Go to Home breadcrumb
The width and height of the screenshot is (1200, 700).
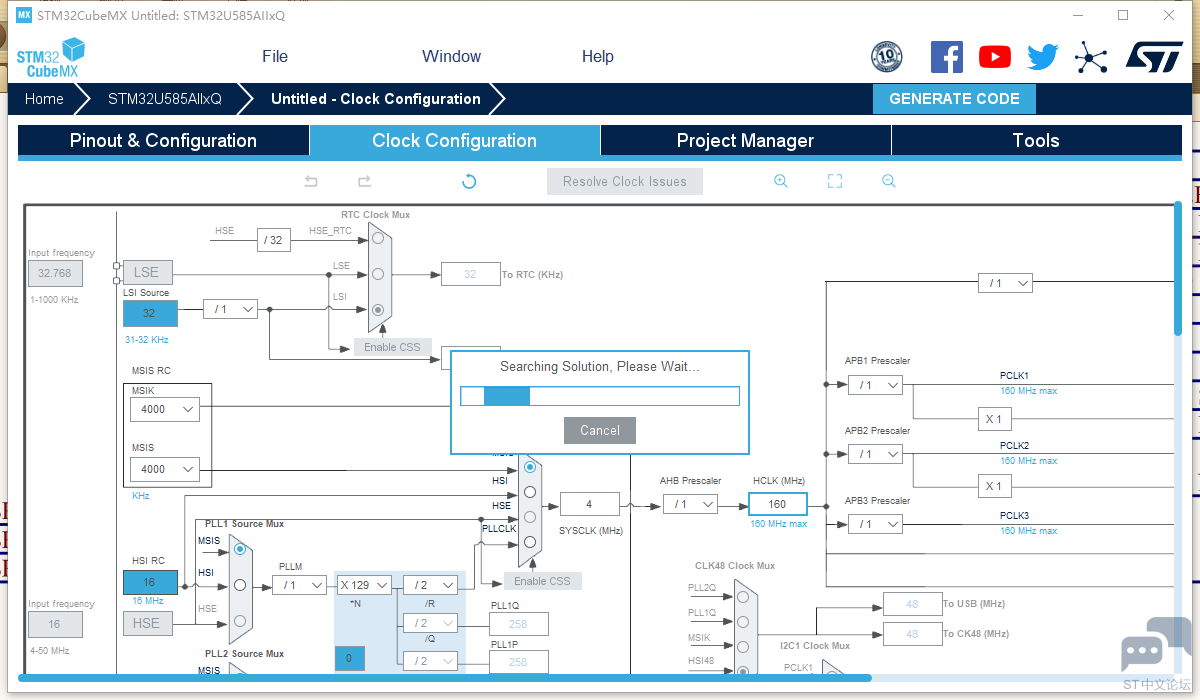(44, 99)
